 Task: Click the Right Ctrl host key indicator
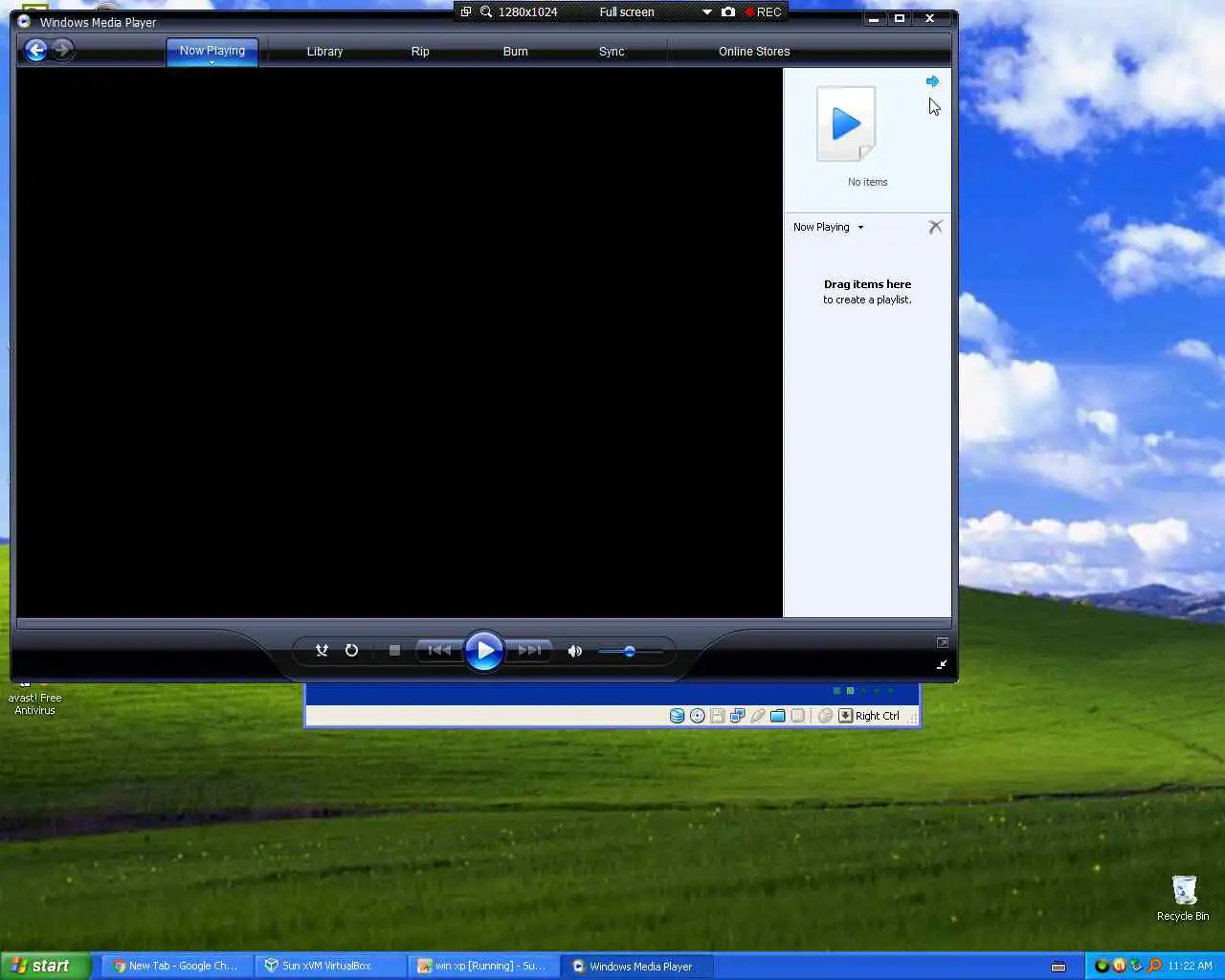(x=877, y=716)
